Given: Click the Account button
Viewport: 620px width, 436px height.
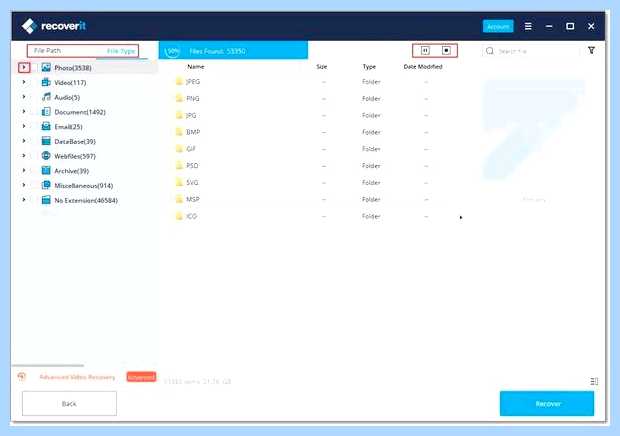Looking at the screenshot, I should (x=498, y=26).
